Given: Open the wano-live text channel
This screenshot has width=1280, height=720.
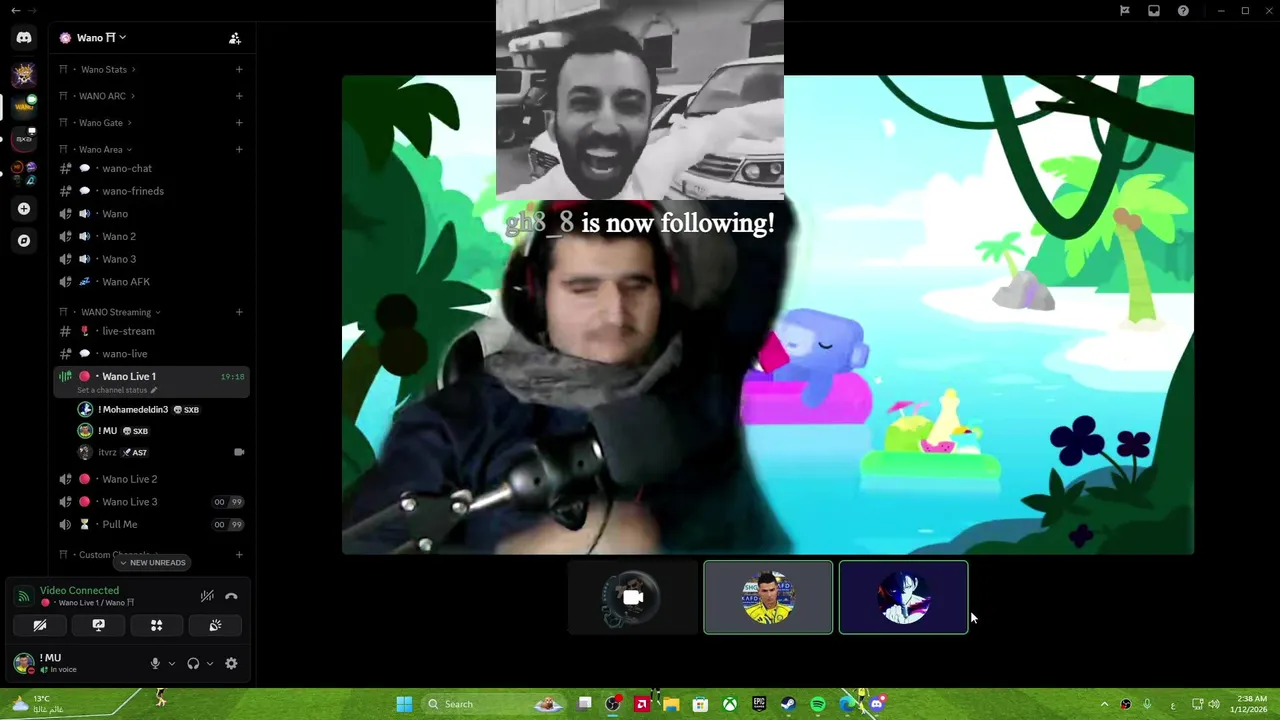Looking at the screenshot, I should 151,354.
